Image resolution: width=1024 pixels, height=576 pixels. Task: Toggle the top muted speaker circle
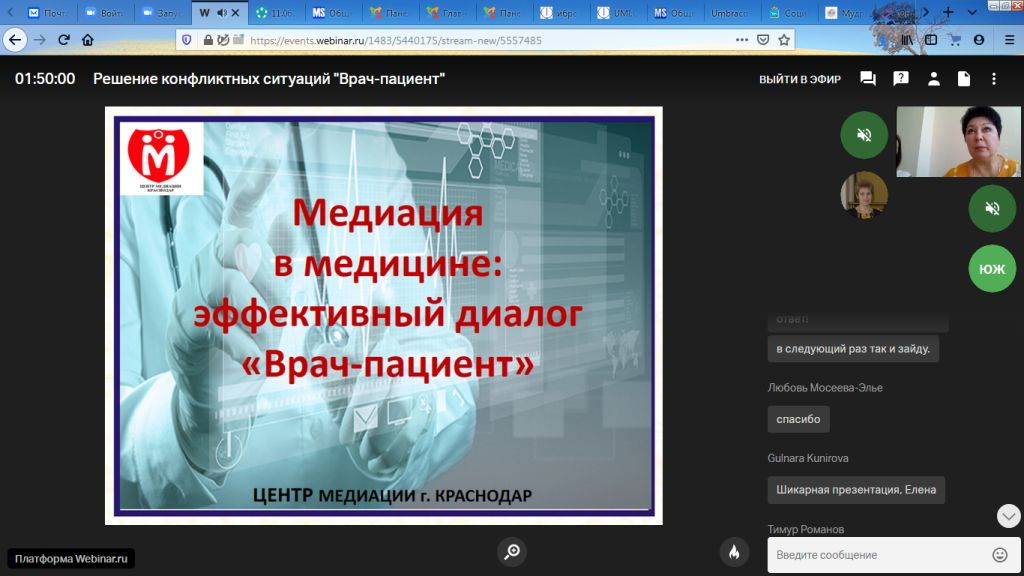tap(864, 135)
